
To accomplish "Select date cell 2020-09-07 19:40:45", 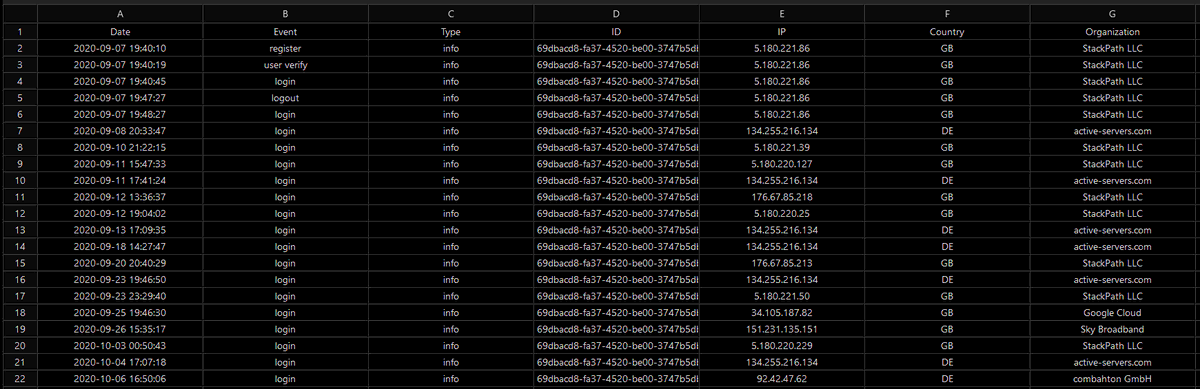I will point(120,81).
